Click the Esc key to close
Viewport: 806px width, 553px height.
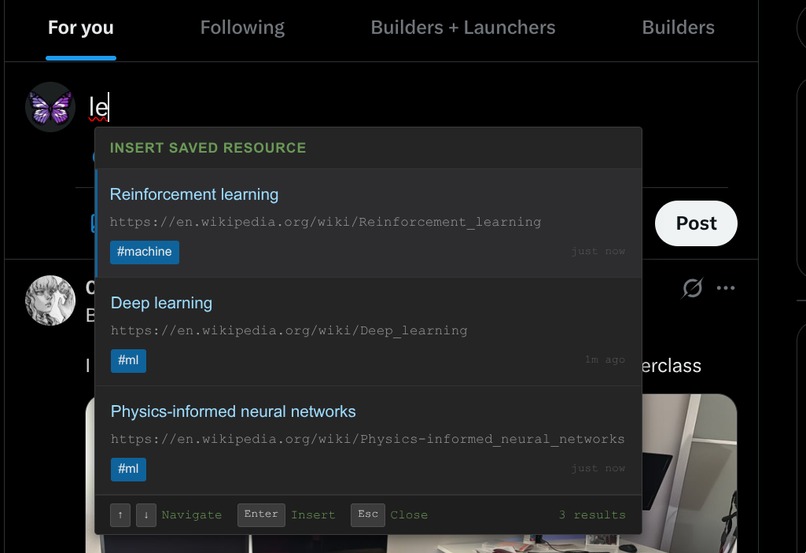pyautogui.click(x=368, y=514)
